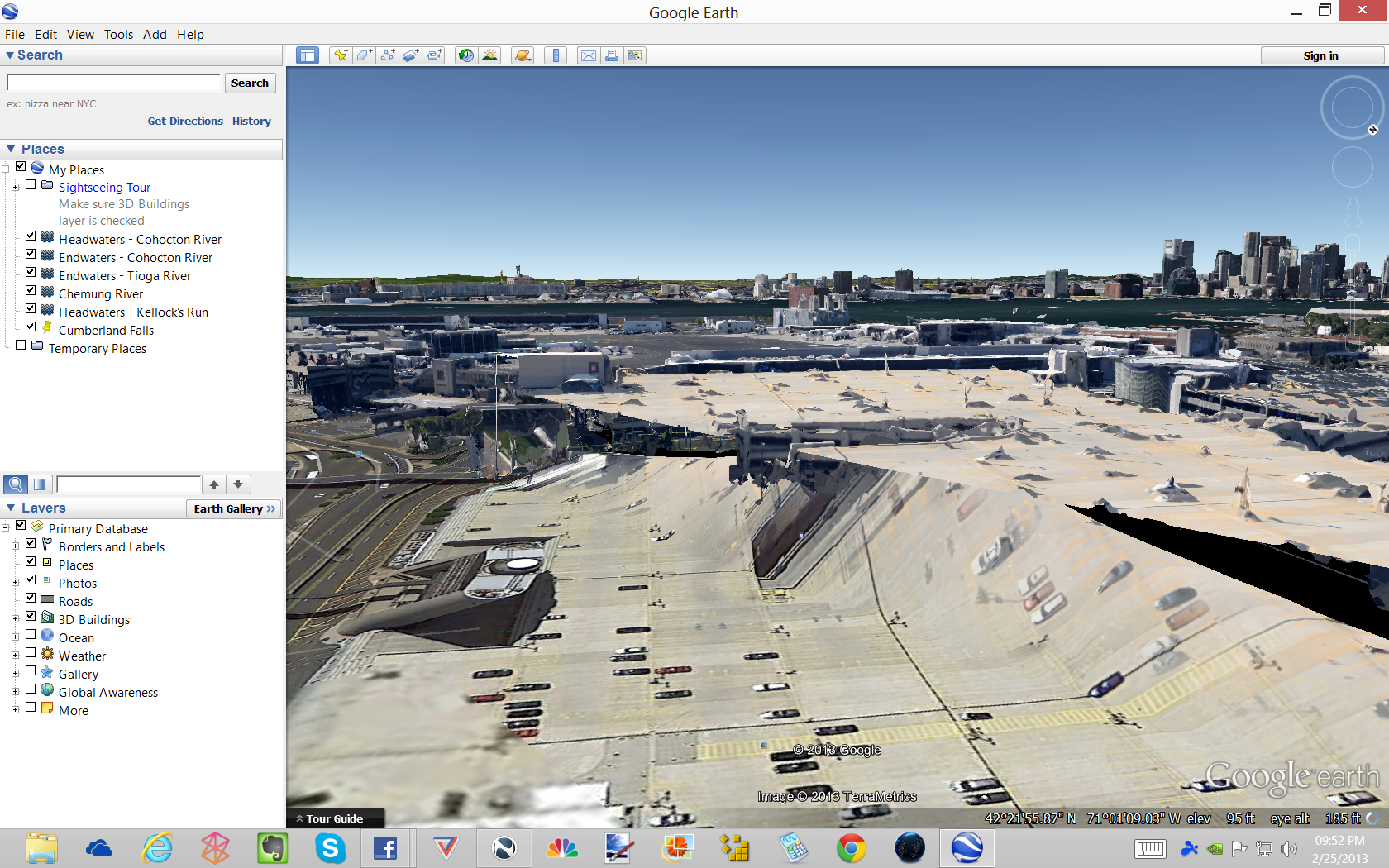Uncheck Cumberland Falls checkbox
The width and height of the screenshot is (1389, 868).
[31, 327]
